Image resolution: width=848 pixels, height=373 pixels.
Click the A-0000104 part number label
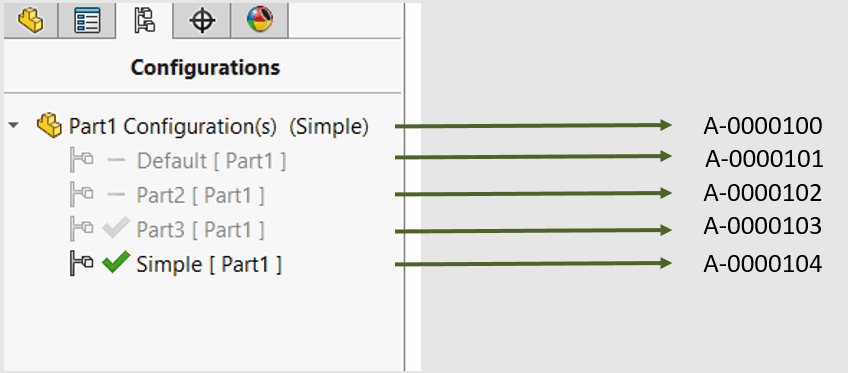click(763, 264)
